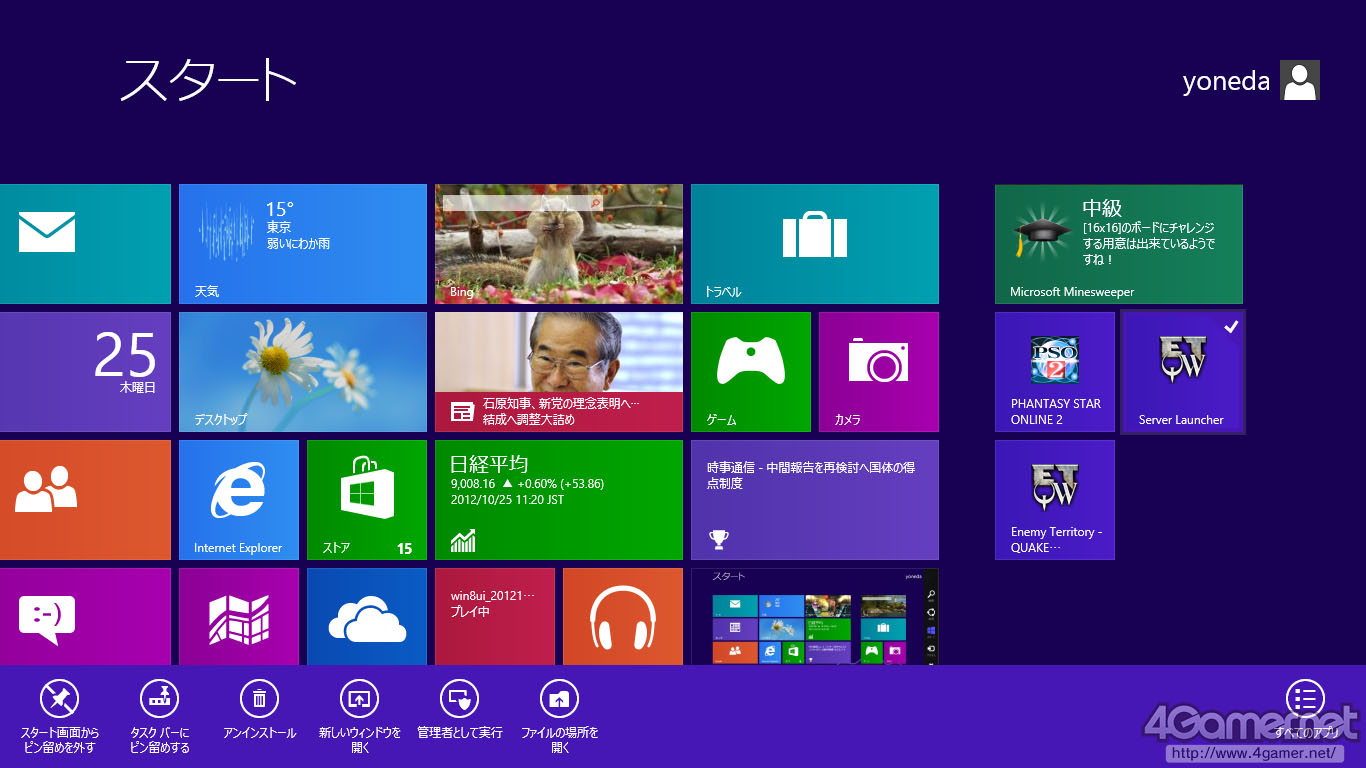The width and height of the screenshot is (1366, 768).
Task: Open the 時事通信 sports trophy tile
Action: [815, 500]
